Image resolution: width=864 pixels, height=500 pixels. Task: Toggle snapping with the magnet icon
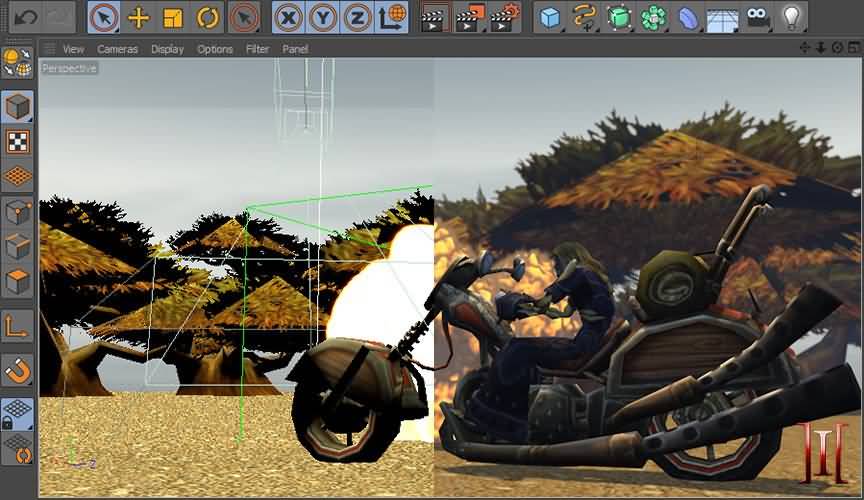pos(17,371)
